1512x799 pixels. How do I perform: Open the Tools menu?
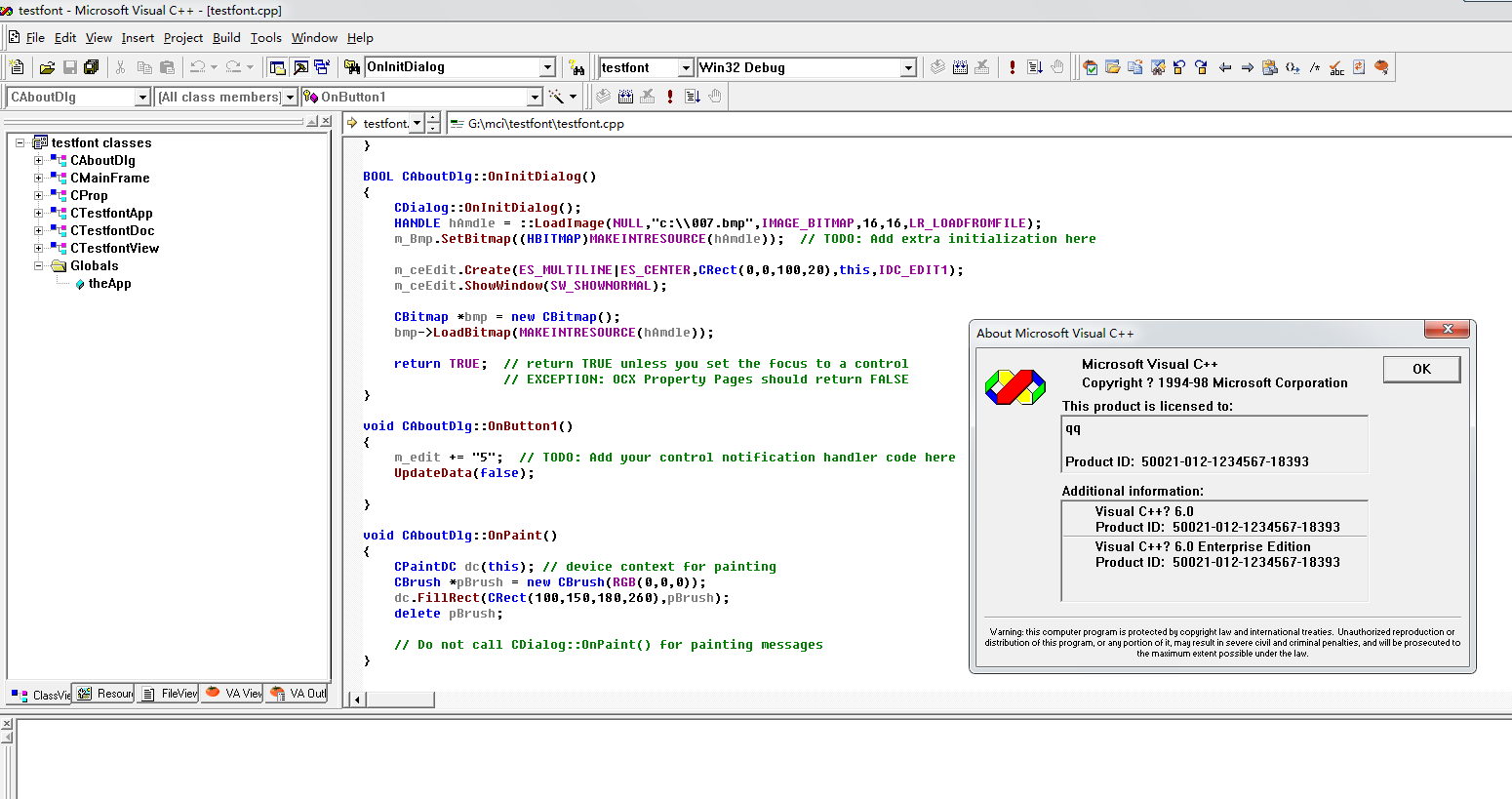[266, 38]
